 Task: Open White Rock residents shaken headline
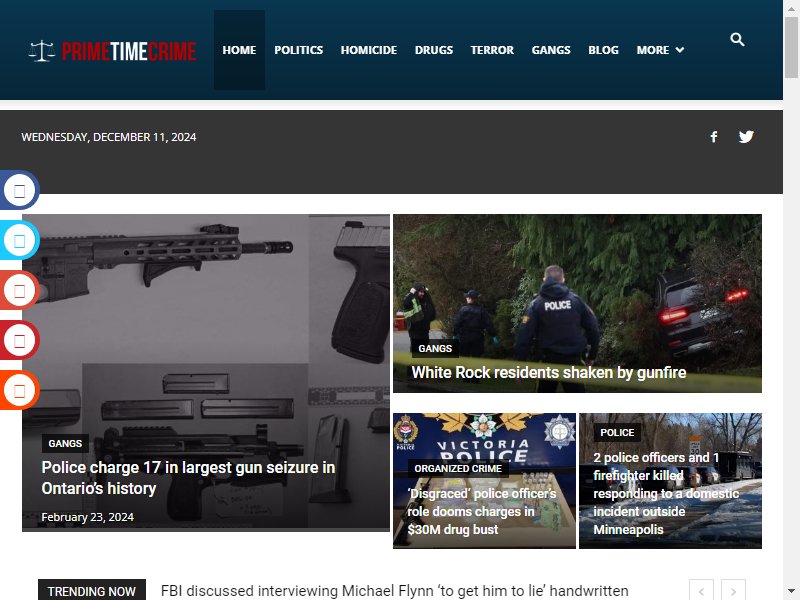coord(548,372)
